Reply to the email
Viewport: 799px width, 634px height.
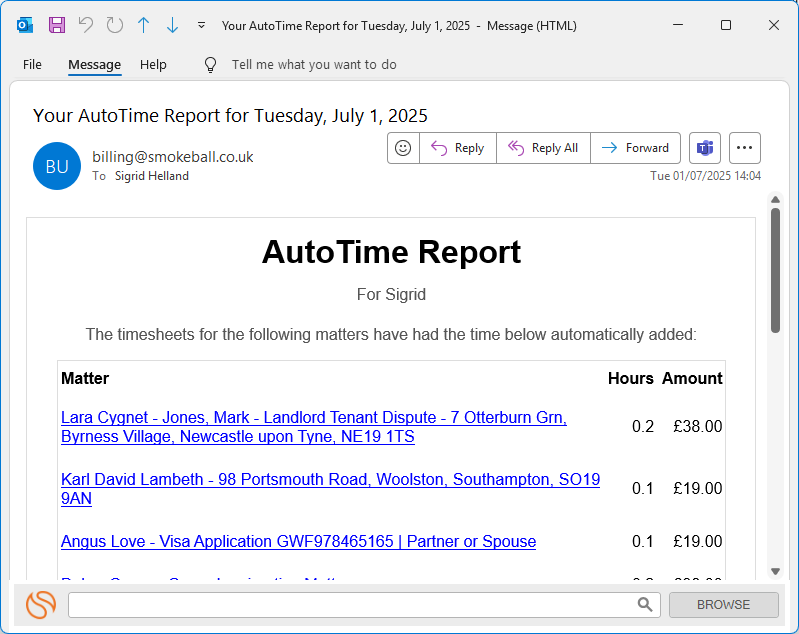458,148
